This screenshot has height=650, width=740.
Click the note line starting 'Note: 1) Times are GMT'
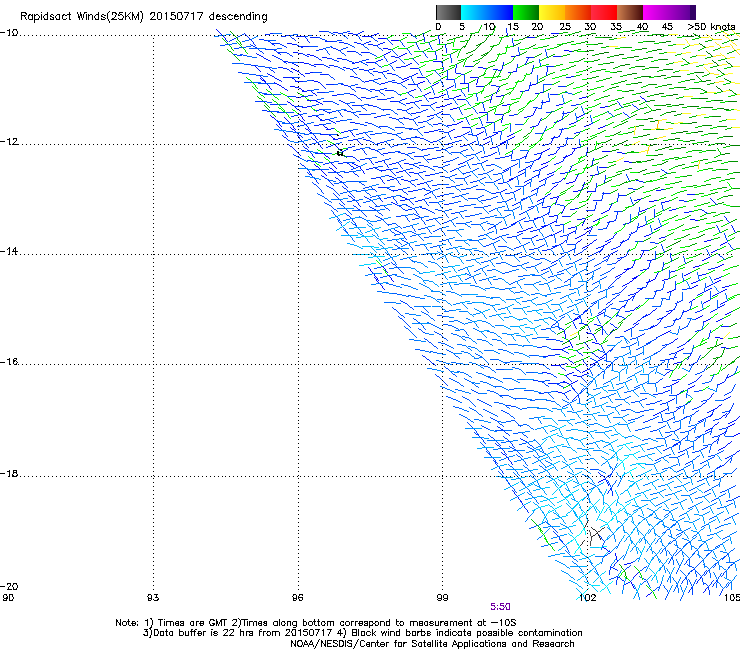pyautogui.click(x=316, y=623)
